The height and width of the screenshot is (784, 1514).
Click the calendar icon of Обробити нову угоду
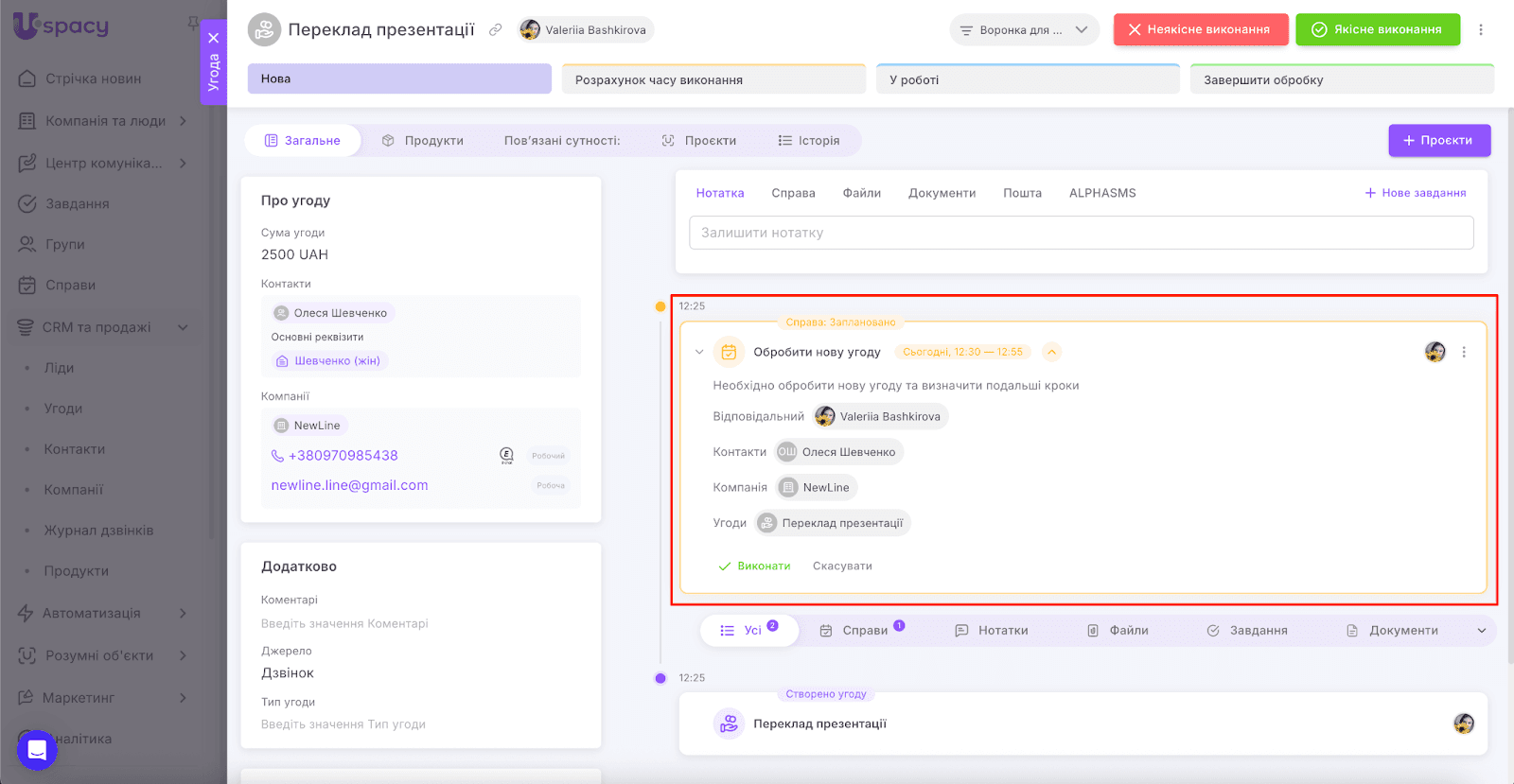click(x=729, y=352)
